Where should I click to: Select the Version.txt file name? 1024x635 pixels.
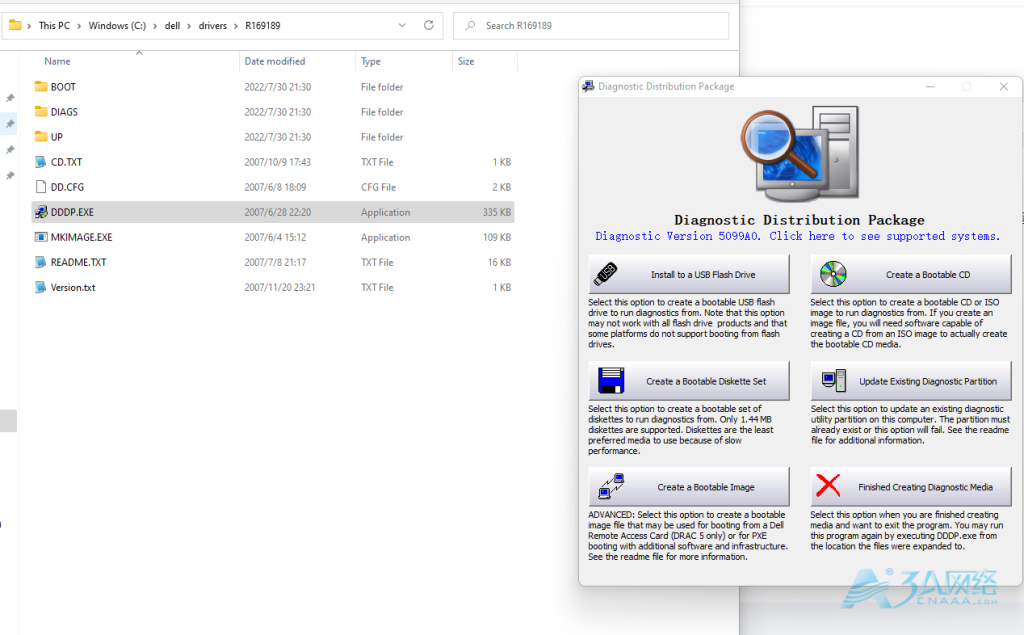point(73,287)
